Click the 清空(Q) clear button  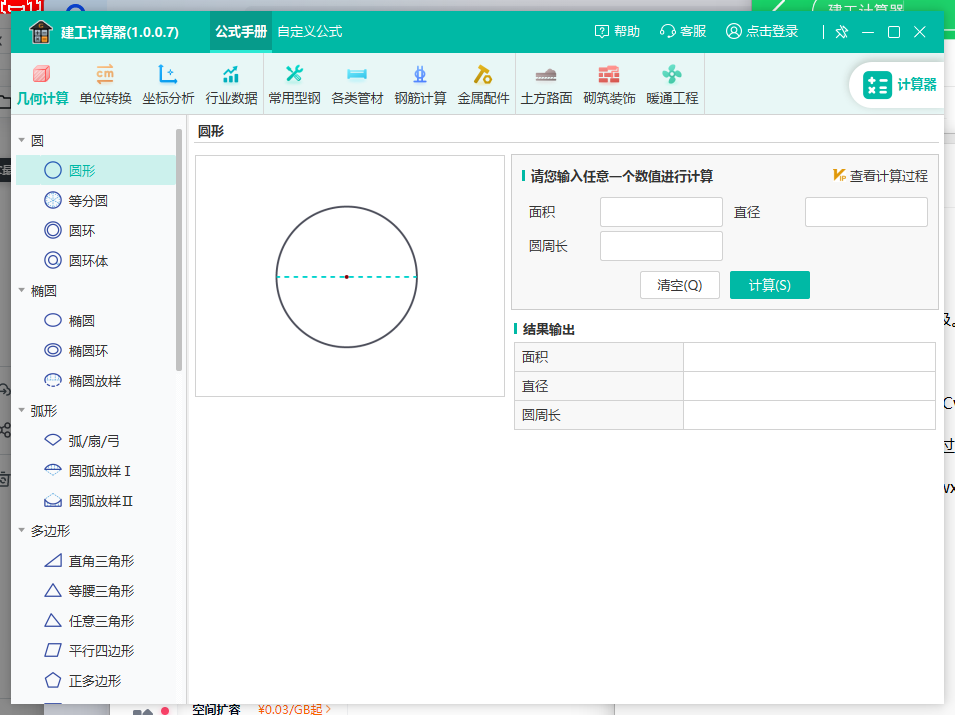point(680,285)
